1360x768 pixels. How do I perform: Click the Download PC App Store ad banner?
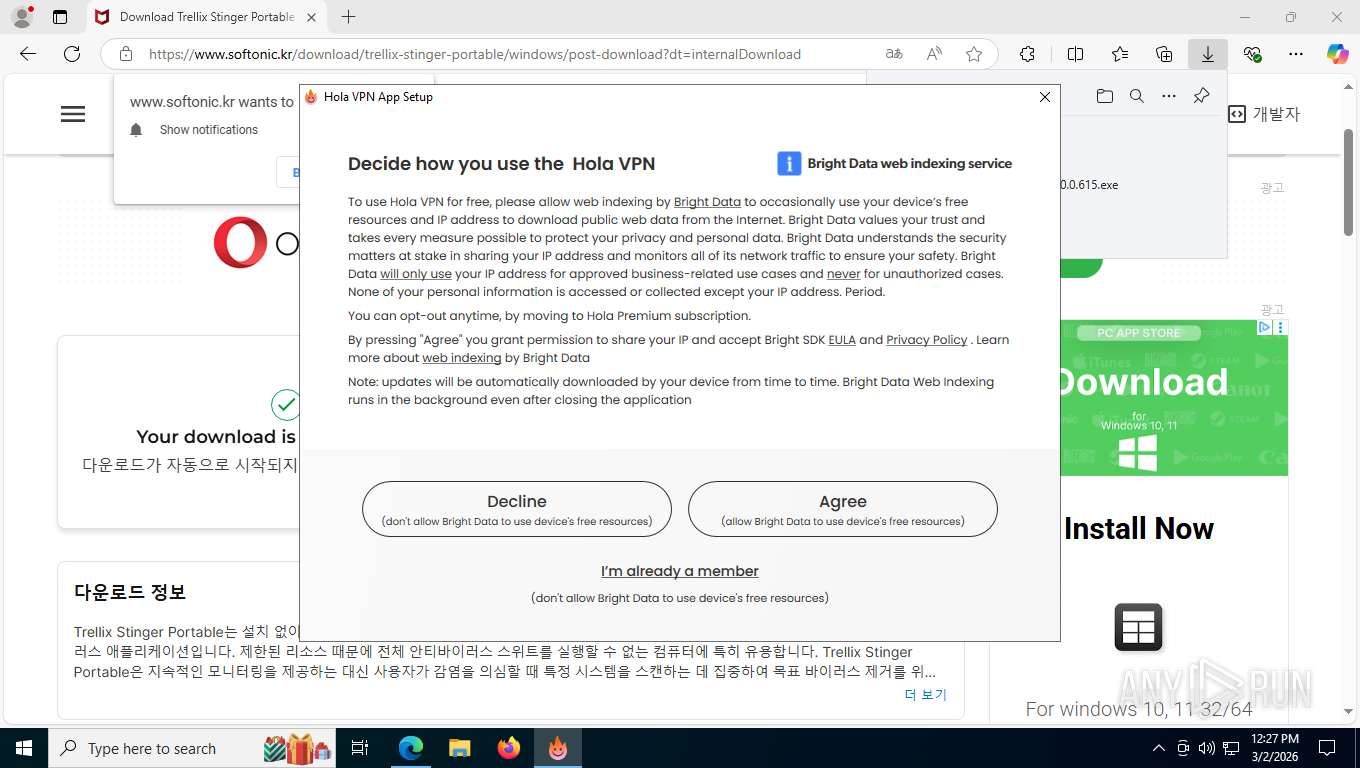tap(1174, 398)
